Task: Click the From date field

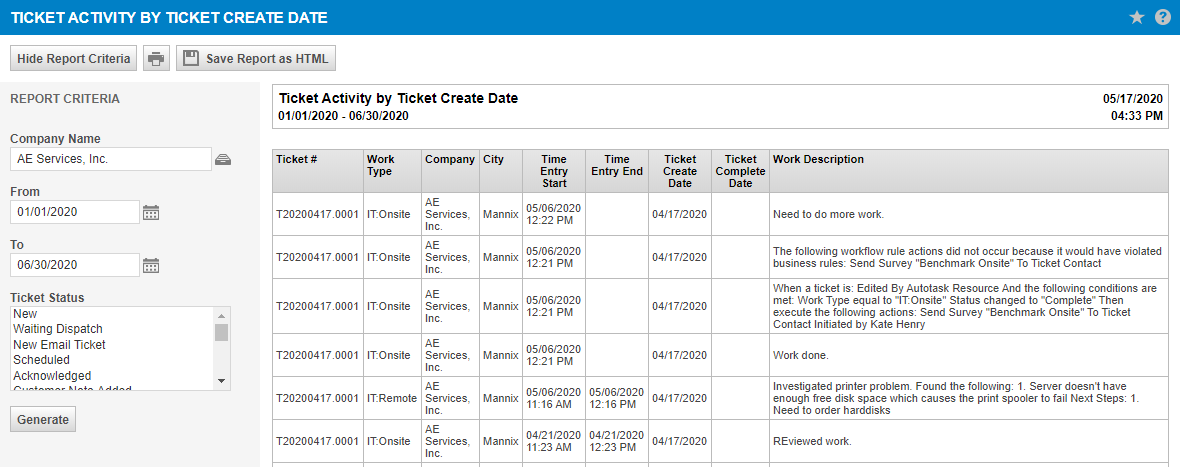Action: pyautogui.click(x=74, y=212)
